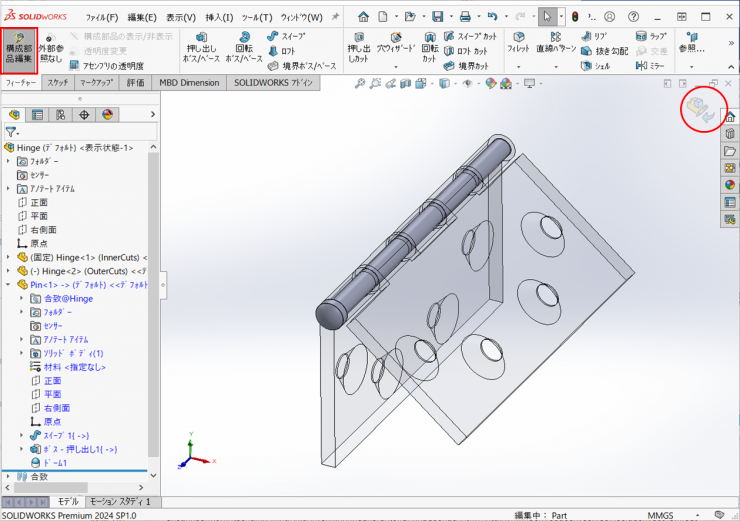
Task: Click the Zoom to Fit magnifier icon
Action: [361, 84]
